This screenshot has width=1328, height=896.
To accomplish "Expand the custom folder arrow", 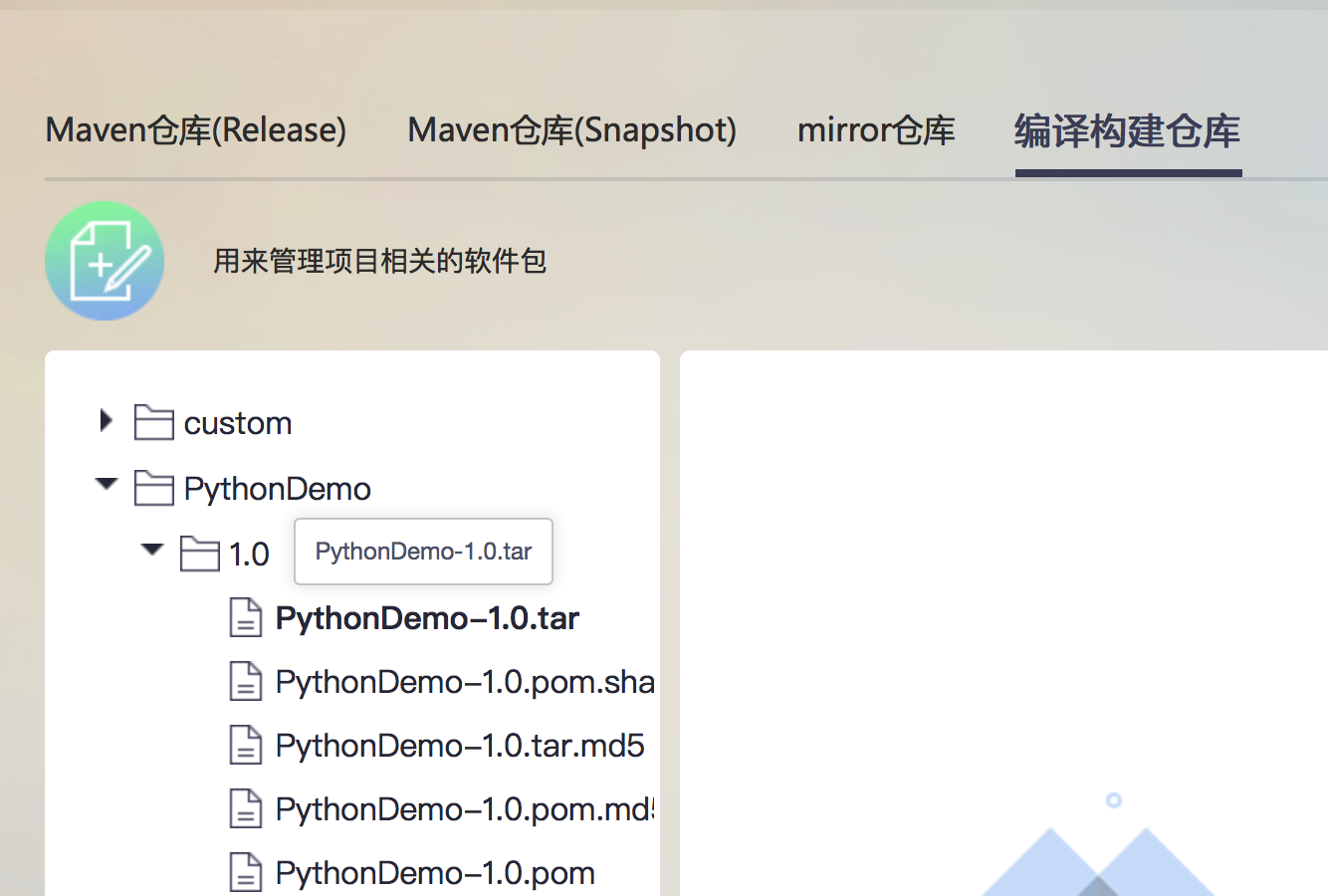I will [x=107, y=421].
